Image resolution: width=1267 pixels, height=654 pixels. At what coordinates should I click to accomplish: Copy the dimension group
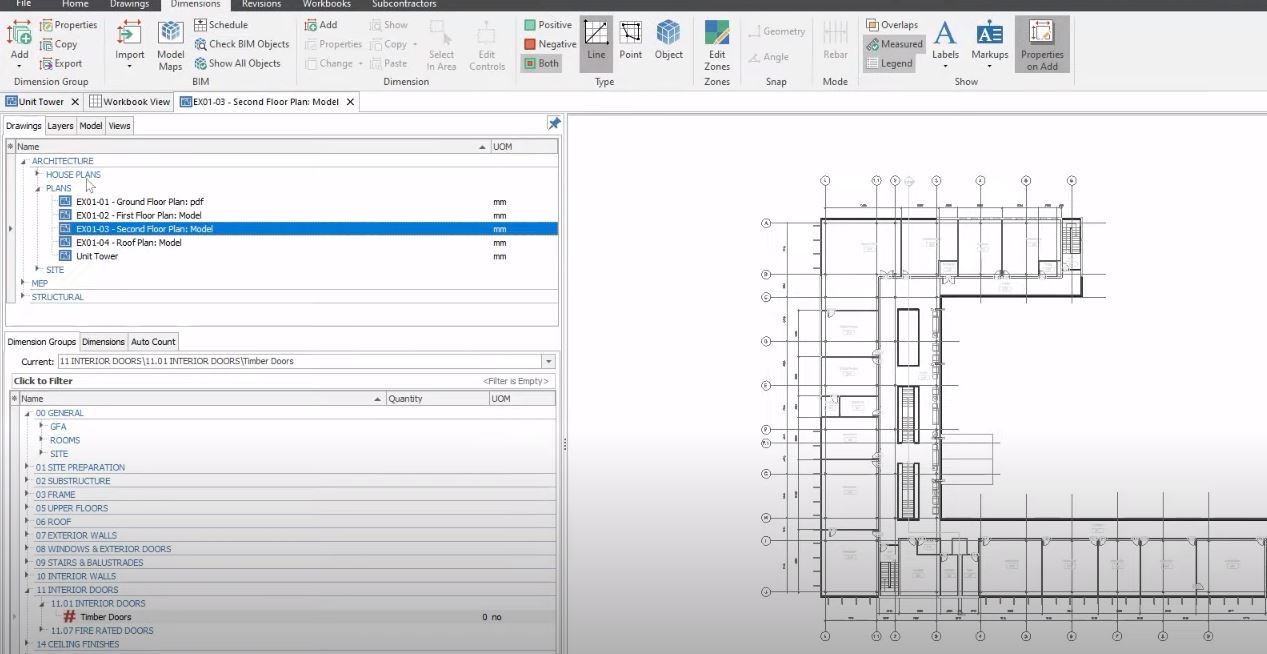(x=58, y=44)
